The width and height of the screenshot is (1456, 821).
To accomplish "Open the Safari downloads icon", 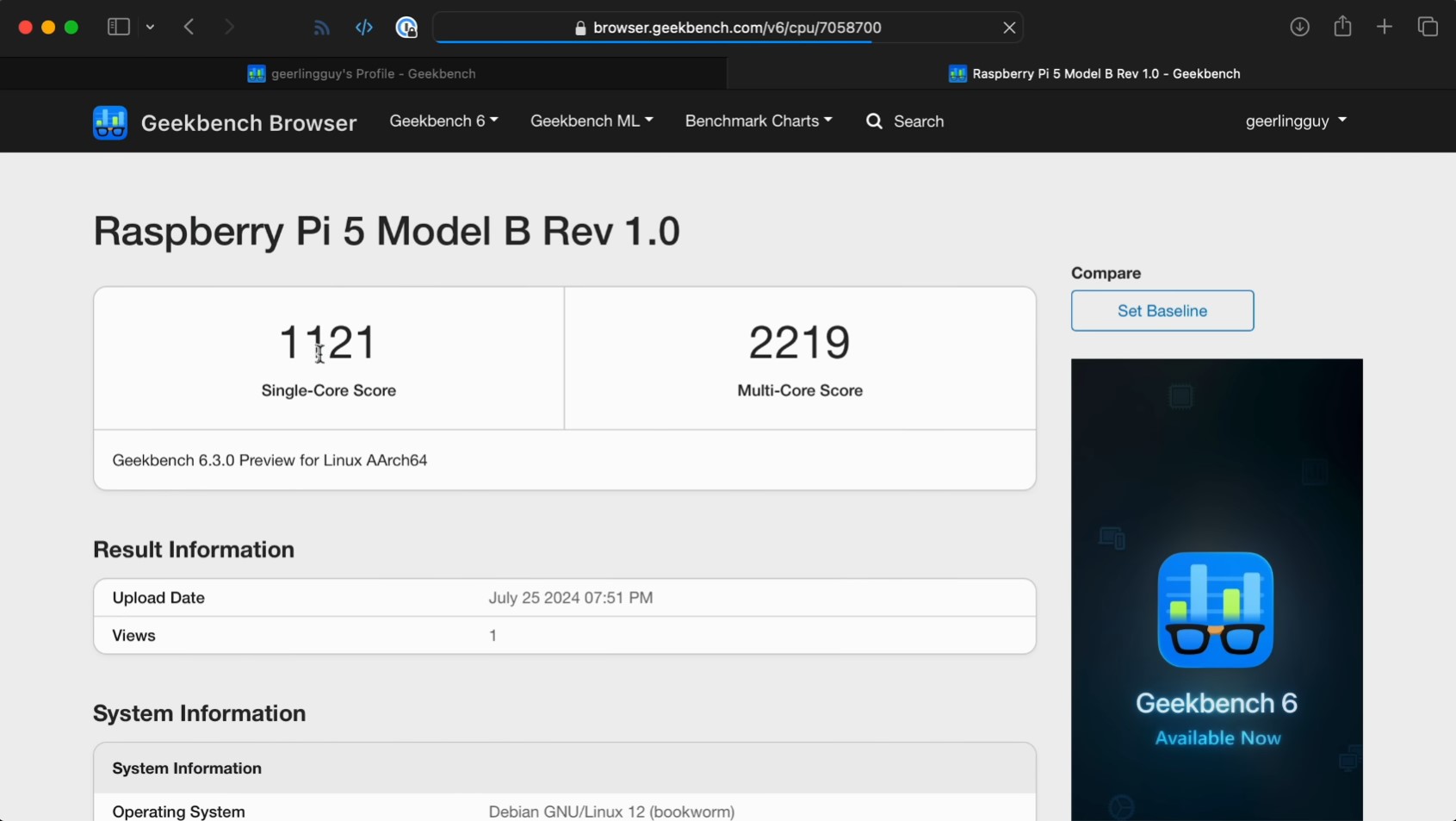I will (x=1299, y=28).
